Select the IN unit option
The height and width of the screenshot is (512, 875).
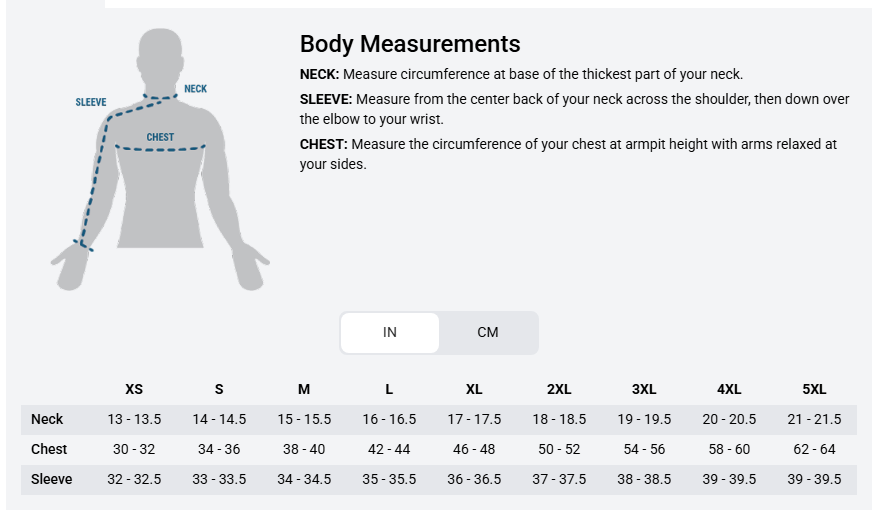coord(390,332)
